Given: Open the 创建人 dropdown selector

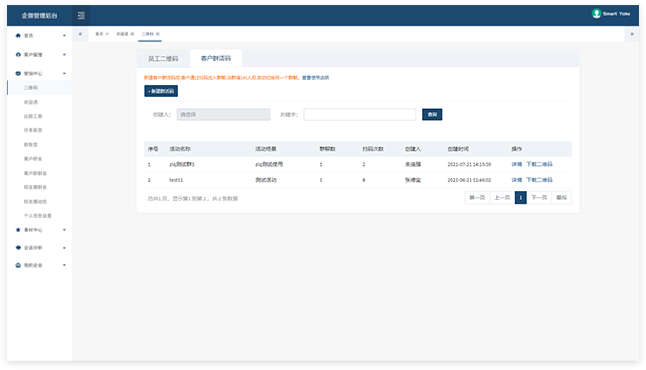Looking at the screenshot, I should 223,115.
